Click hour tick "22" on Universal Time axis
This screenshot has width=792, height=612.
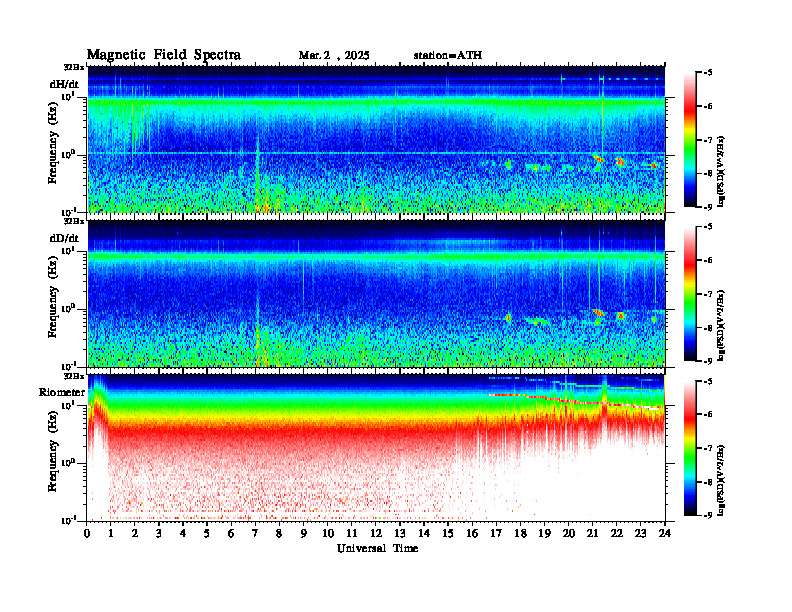pos(617,533)
